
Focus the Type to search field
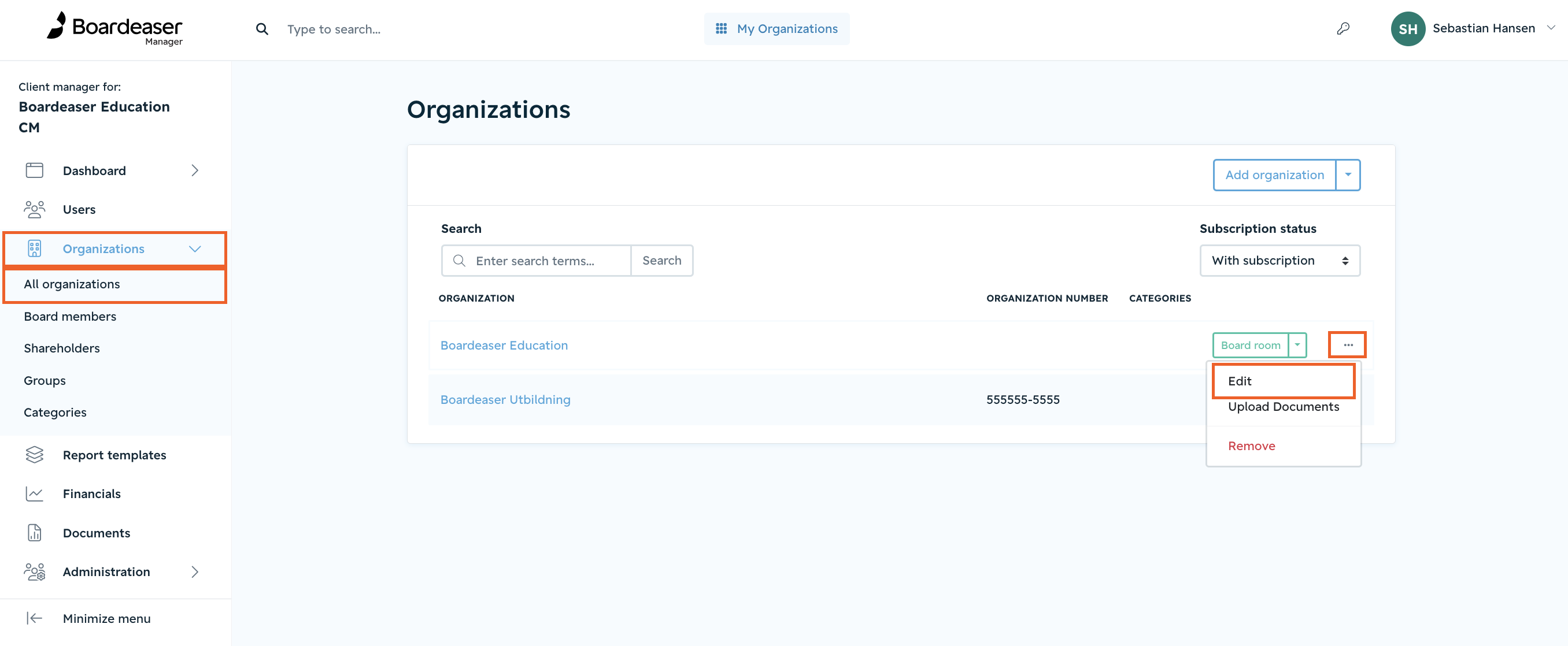[x=334, y=28]
